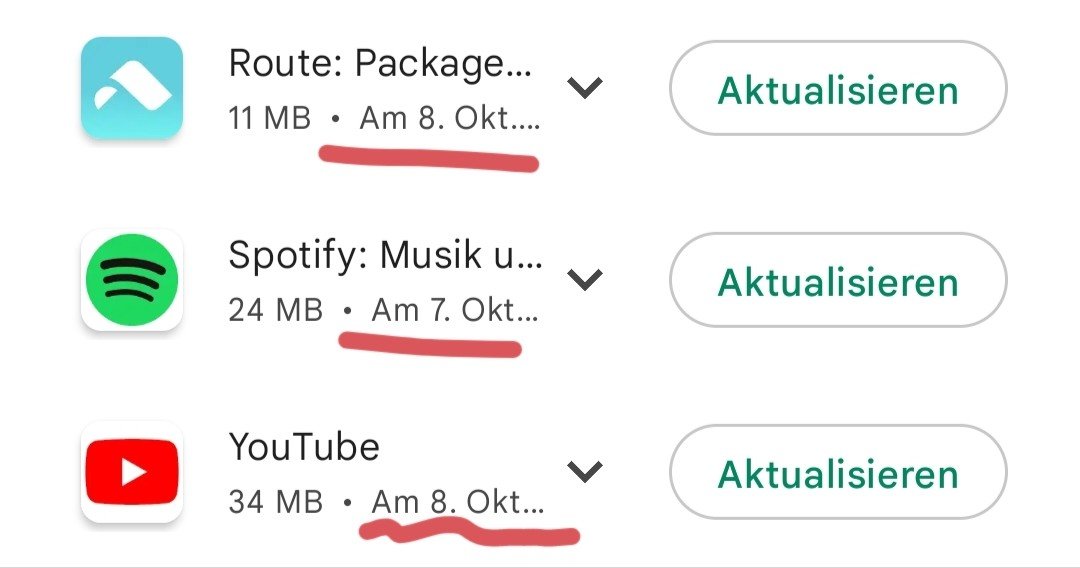Tap the Spotify app icon
Viewport: 1080px width, 568px height.
click(132, 280)
